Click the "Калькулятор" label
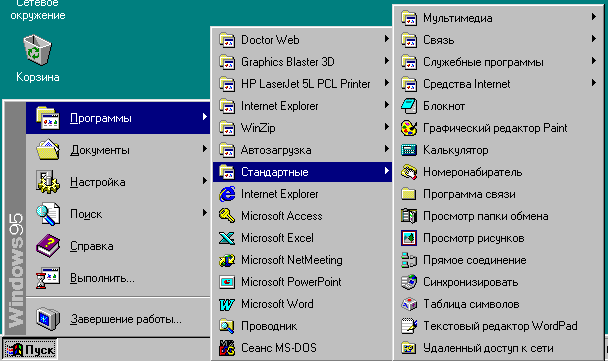 (456, 150)
